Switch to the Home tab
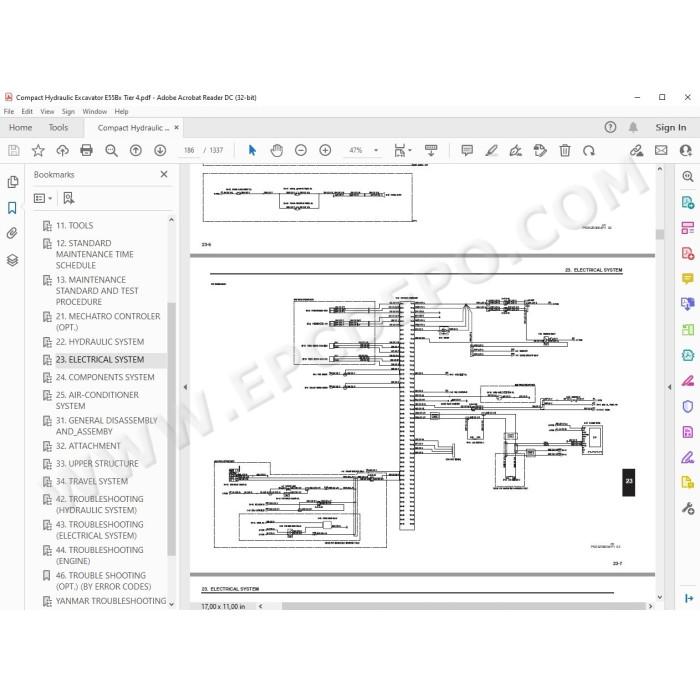 tap(21, 128)
